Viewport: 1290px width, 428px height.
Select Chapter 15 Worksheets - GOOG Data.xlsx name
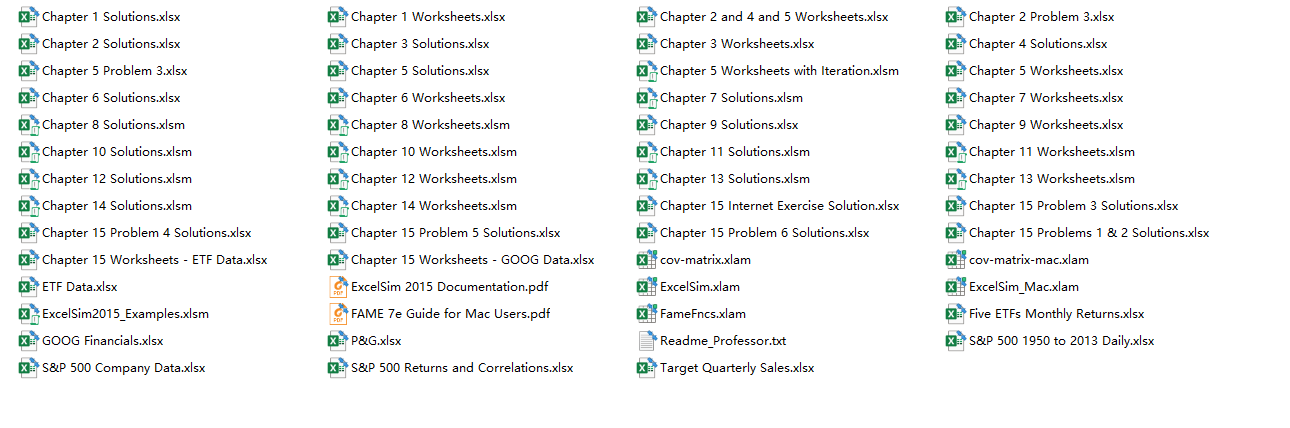coord(472,260)
